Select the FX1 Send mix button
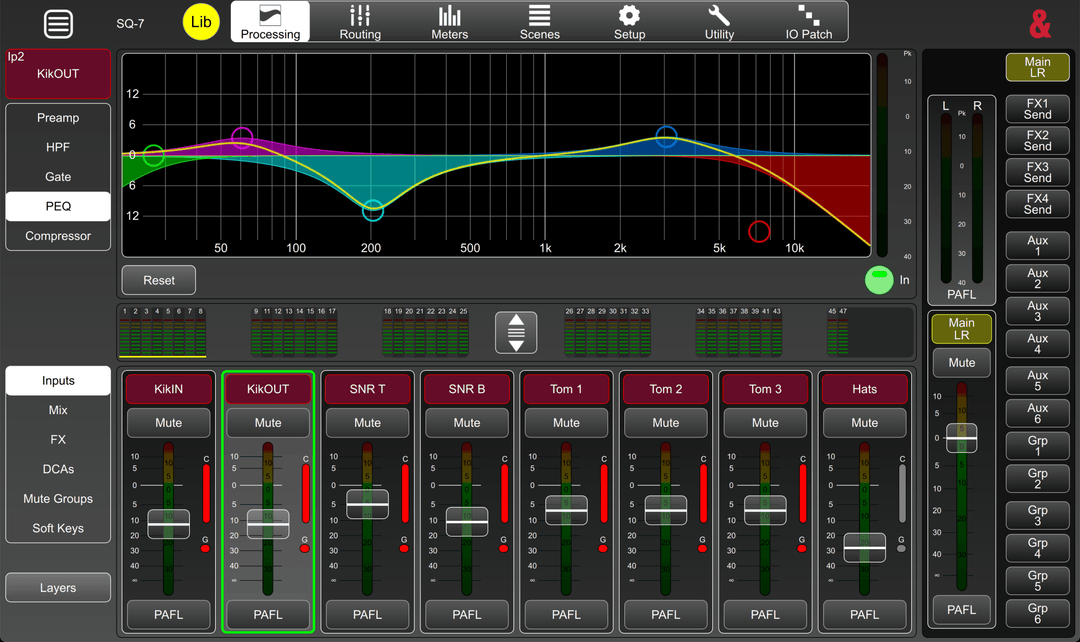 tap(1037, 109)
